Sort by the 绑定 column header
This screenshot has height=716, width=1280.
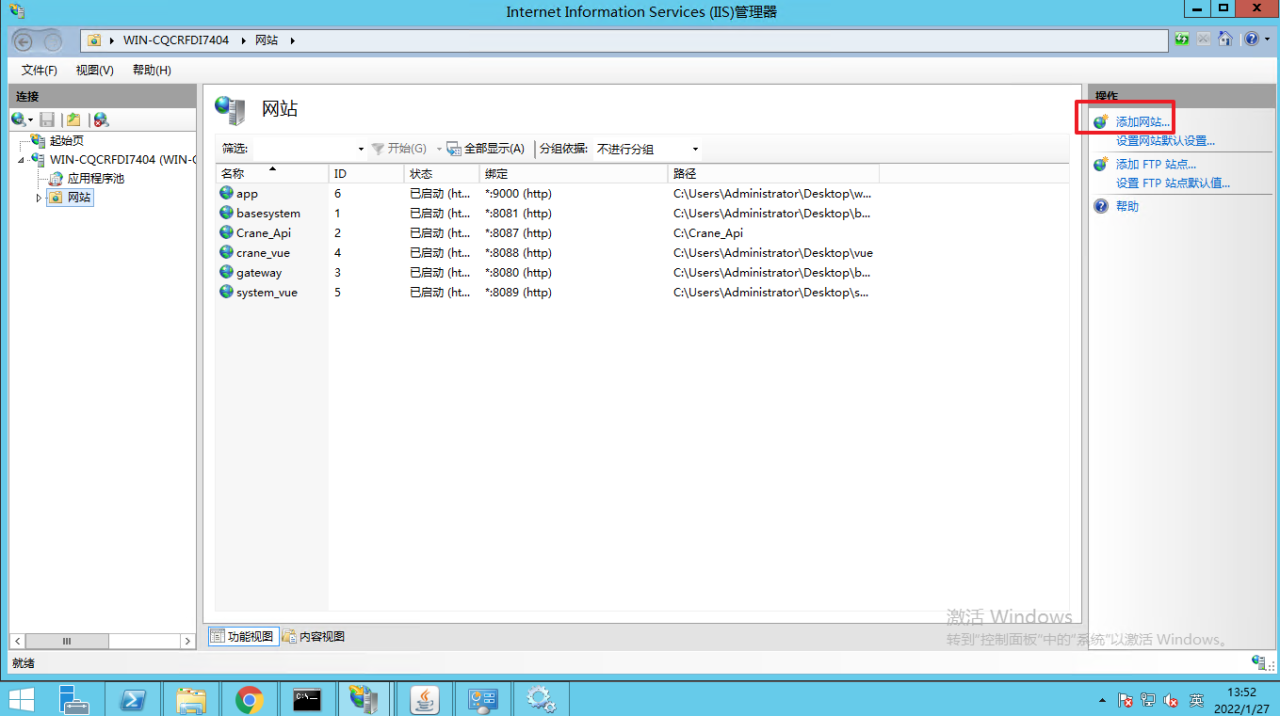click(573, 174)
